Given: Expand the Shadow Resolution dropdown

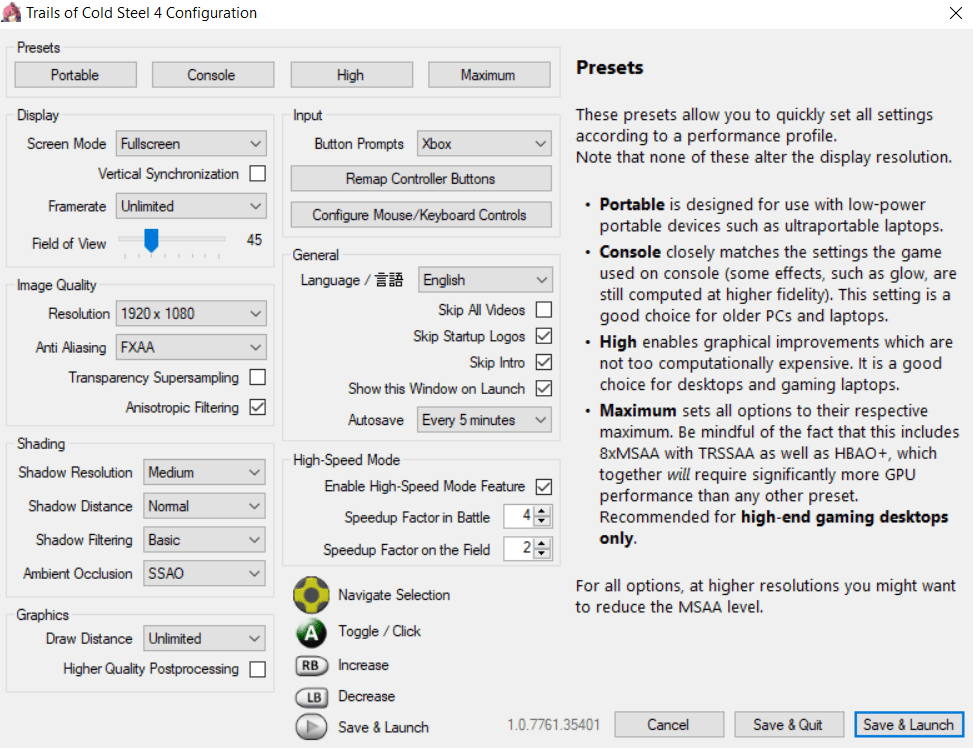Looking at the screenshot, I should (x=204, y=472).
